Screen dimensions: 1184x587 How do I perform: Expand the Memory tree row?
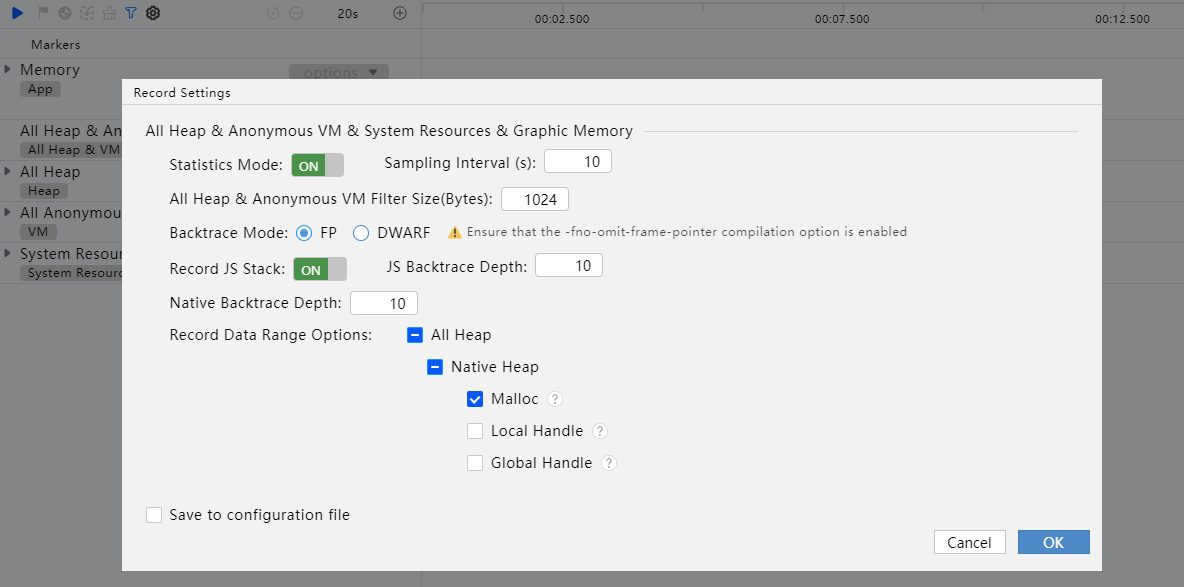(x=8, y=69)
